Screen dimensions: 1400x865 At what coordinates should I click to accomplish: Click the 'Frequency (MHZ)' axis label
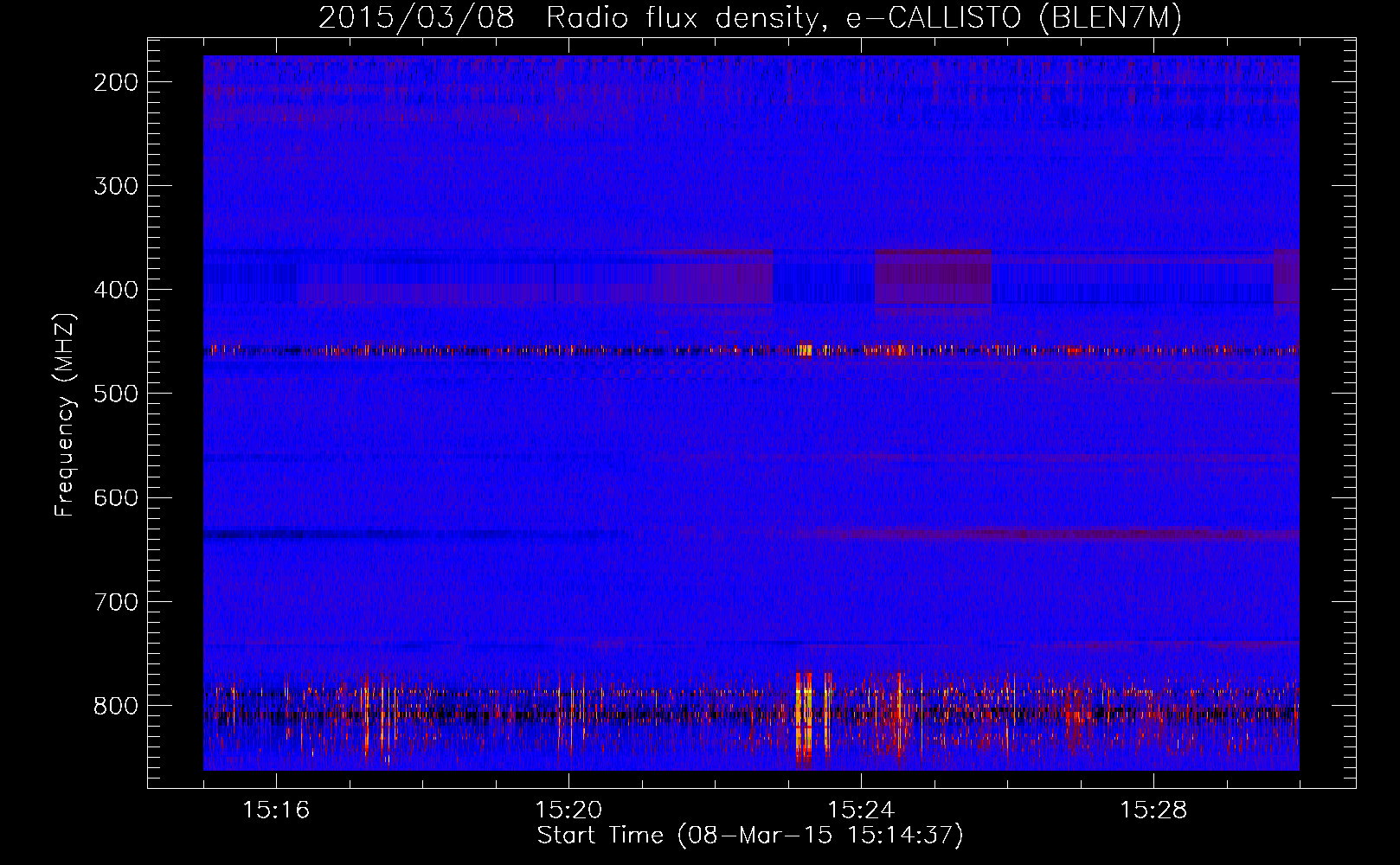tap(64, 415)
